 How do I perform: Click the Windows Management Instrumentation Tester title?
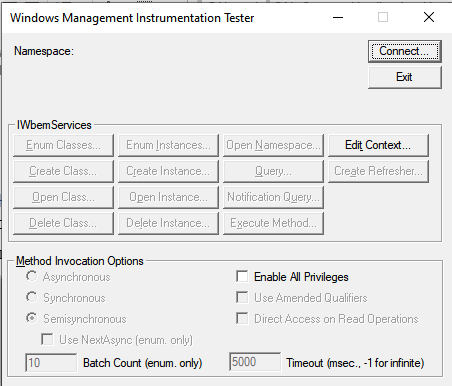[x=132, y=18]
